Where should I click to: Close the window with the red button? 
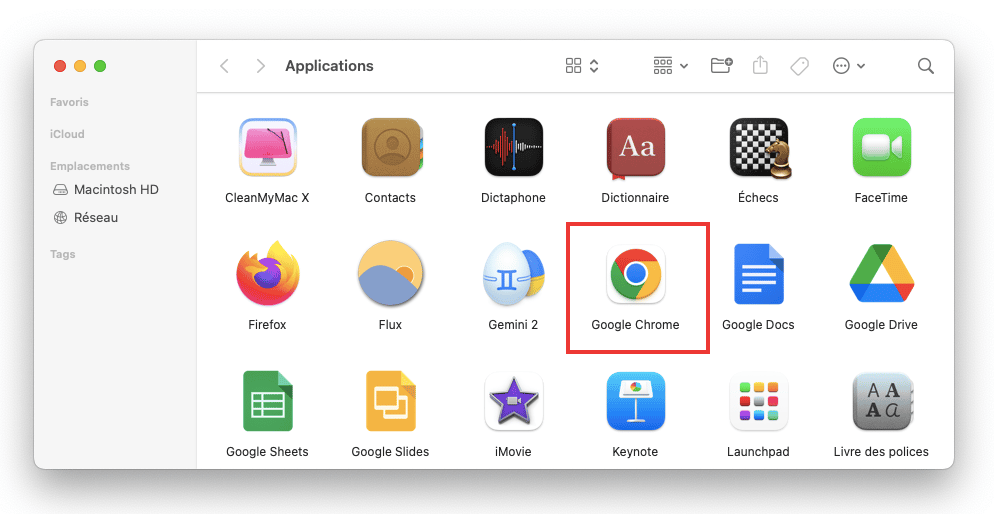[x=60, y=66]
